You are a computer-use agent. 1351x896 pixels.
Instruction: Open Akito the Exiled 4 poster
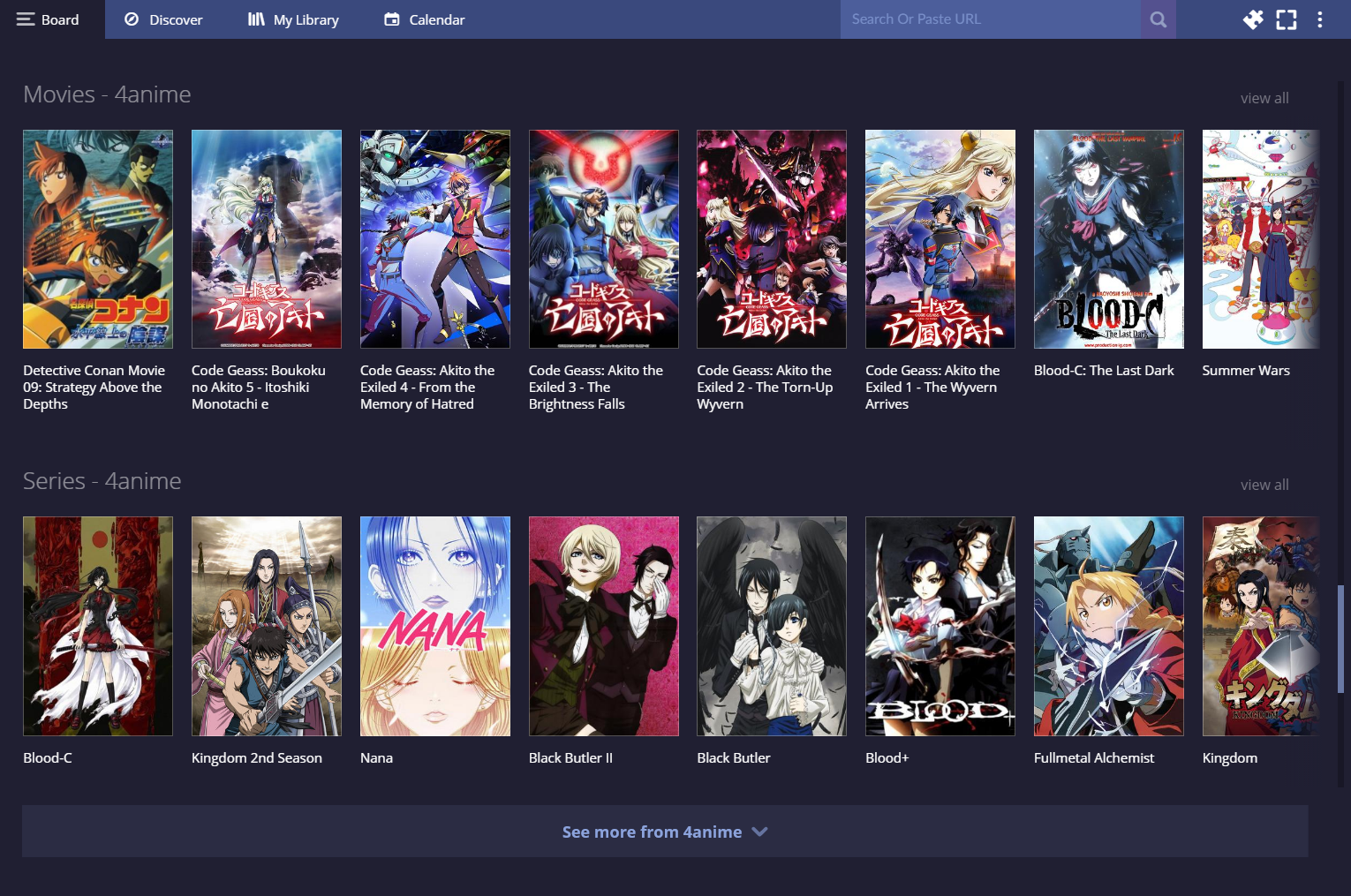435,239
